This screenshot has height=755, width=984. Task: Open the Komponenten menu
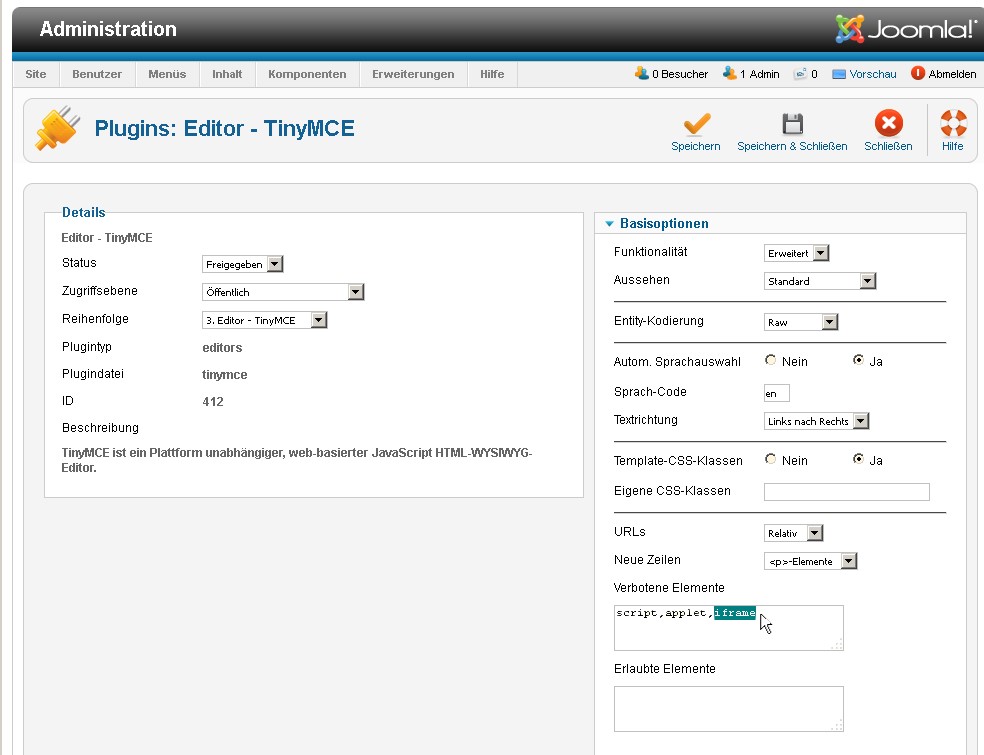307,74
